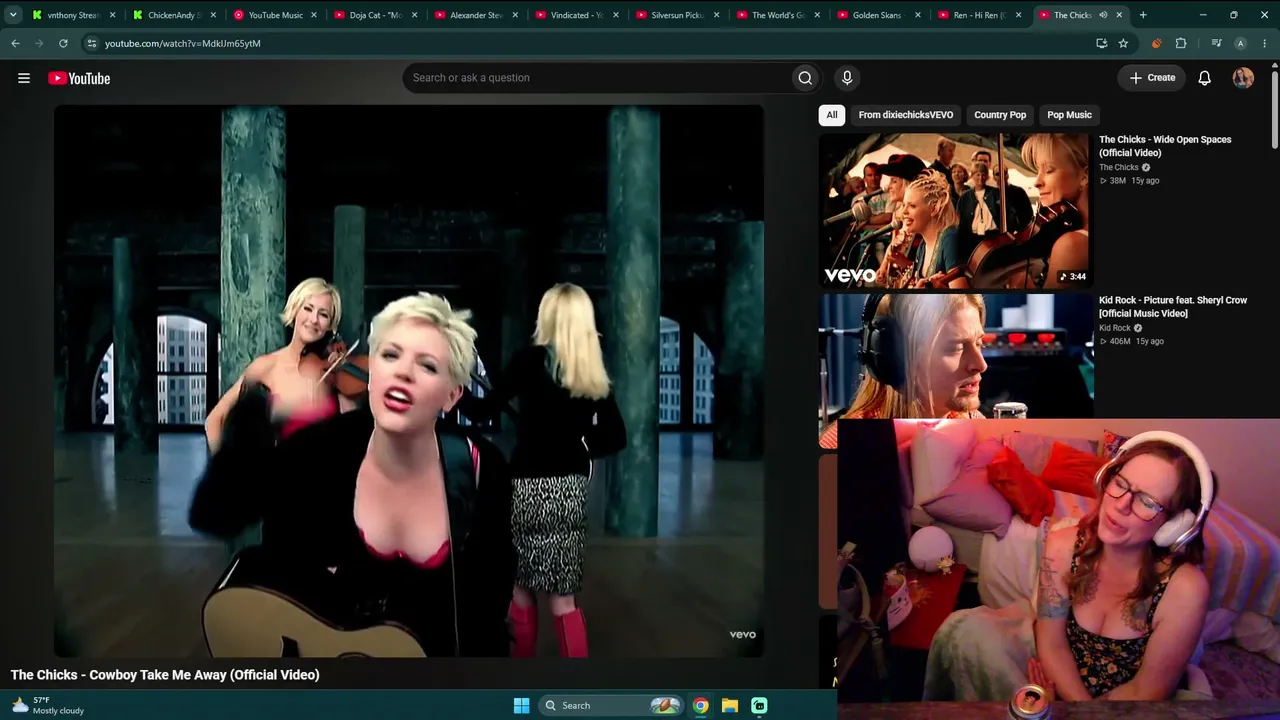The height and width of the screenshot is (720, 1280).
Task: Switch to the Silversun Pickups tab
Action: tap(677, 15)
